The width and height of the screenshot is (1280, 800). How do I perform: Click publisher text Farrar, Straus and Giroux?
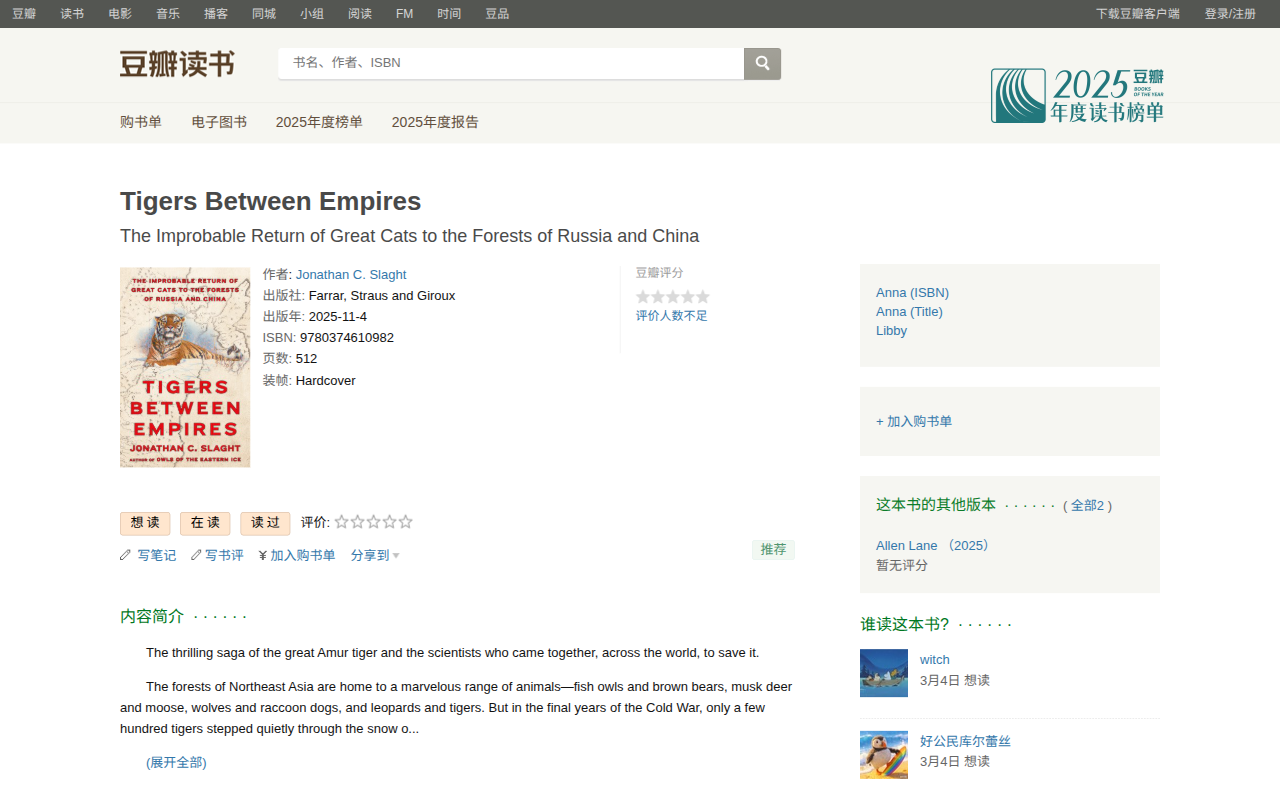coord(382,295)
